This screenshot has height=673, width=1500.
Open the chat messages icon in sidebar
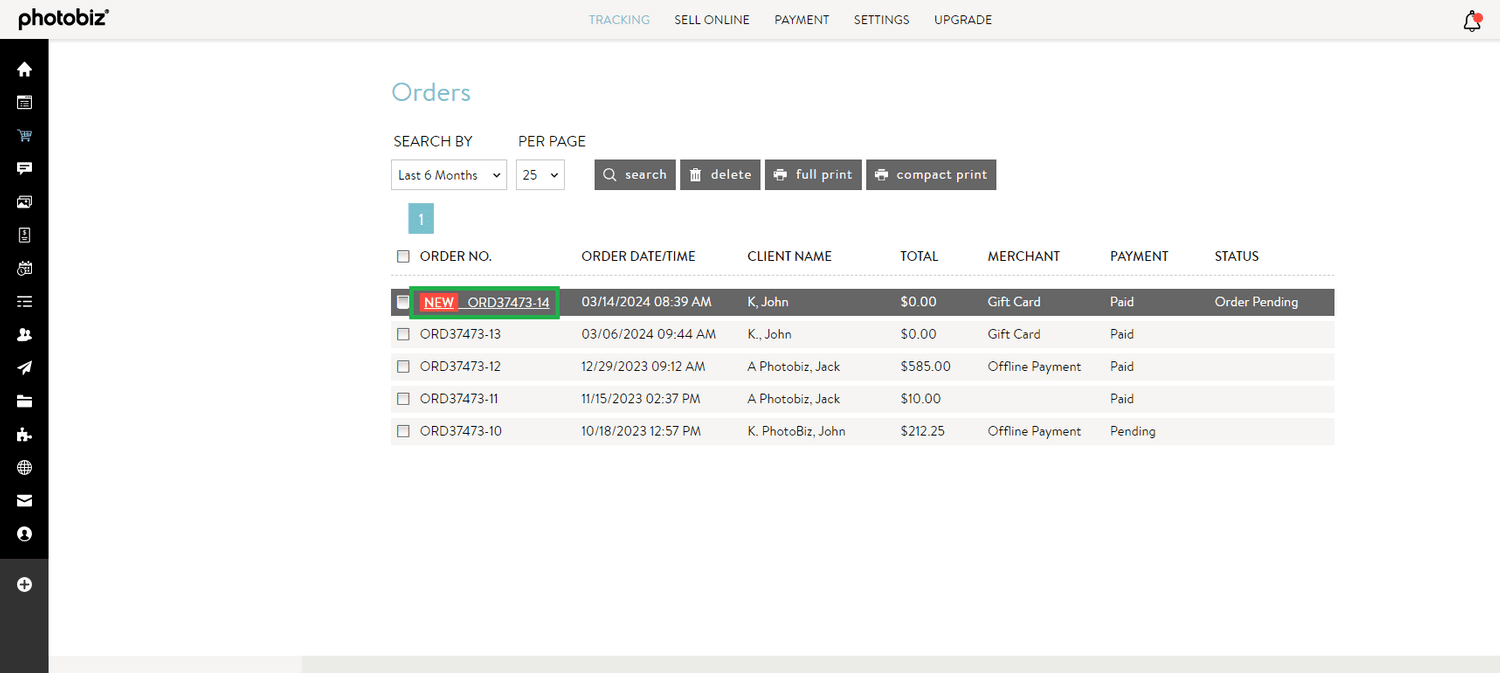point(24,168)
